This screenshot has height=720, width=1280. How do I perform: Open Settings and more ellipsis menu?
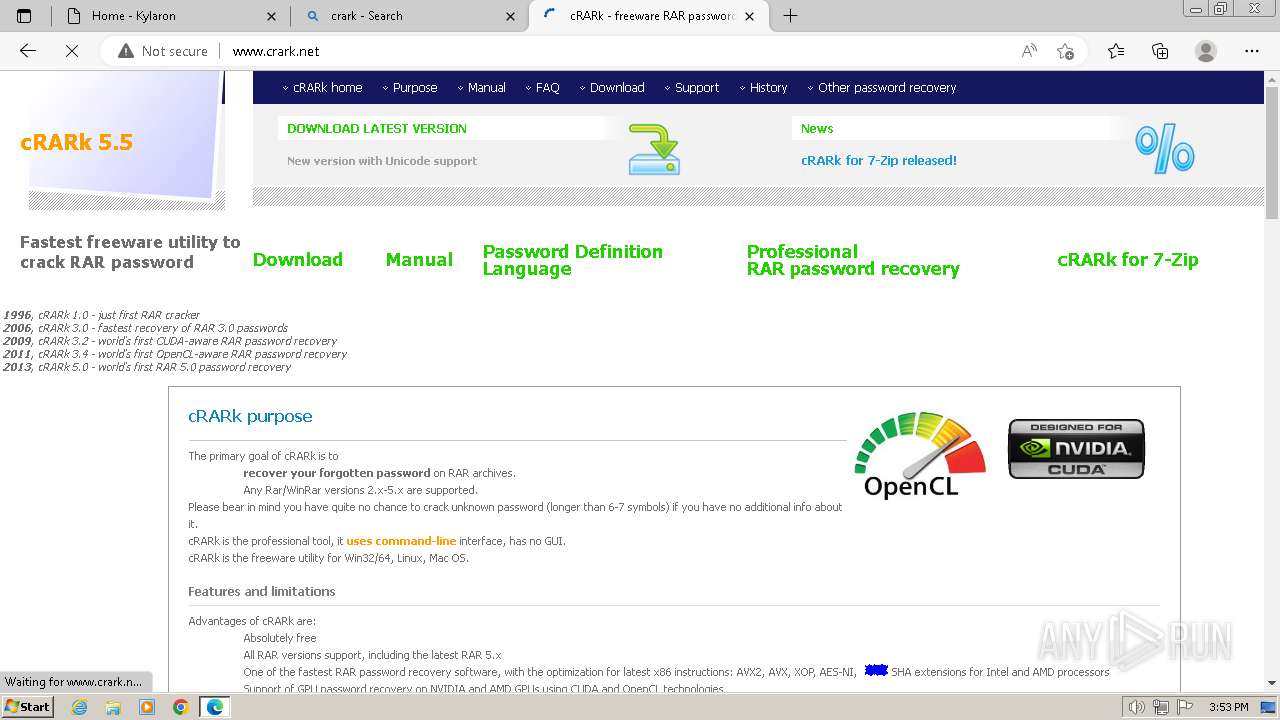pos(1252,51)
